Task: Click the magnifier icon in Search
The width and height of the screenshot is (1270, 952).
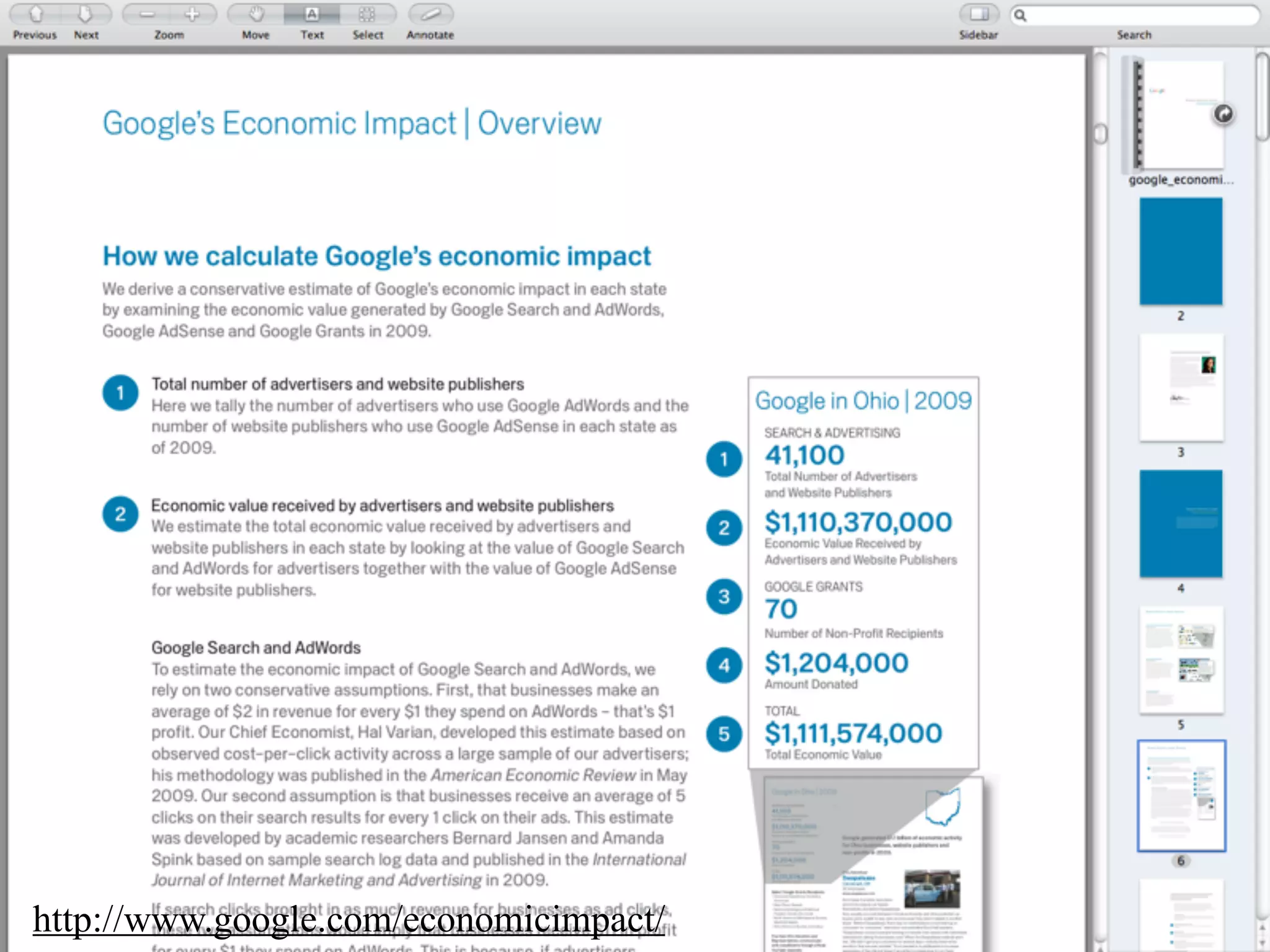Action: tap(1021, 15)
